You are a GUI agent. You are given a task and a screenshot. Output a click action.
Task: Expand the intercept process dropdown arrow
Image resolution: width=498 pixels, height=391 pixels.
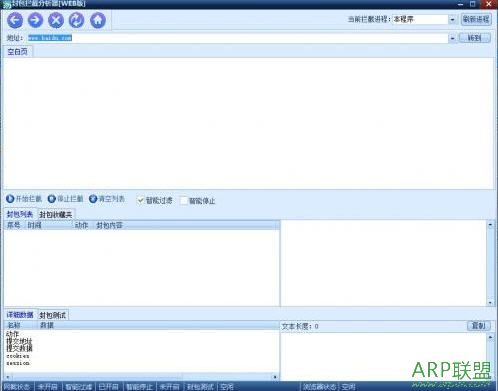452,20
